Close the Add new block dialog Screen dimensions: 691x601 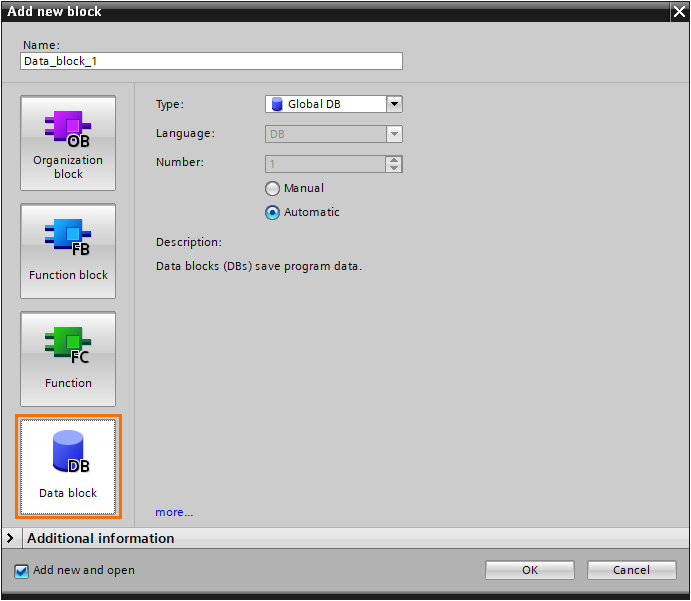679,11
